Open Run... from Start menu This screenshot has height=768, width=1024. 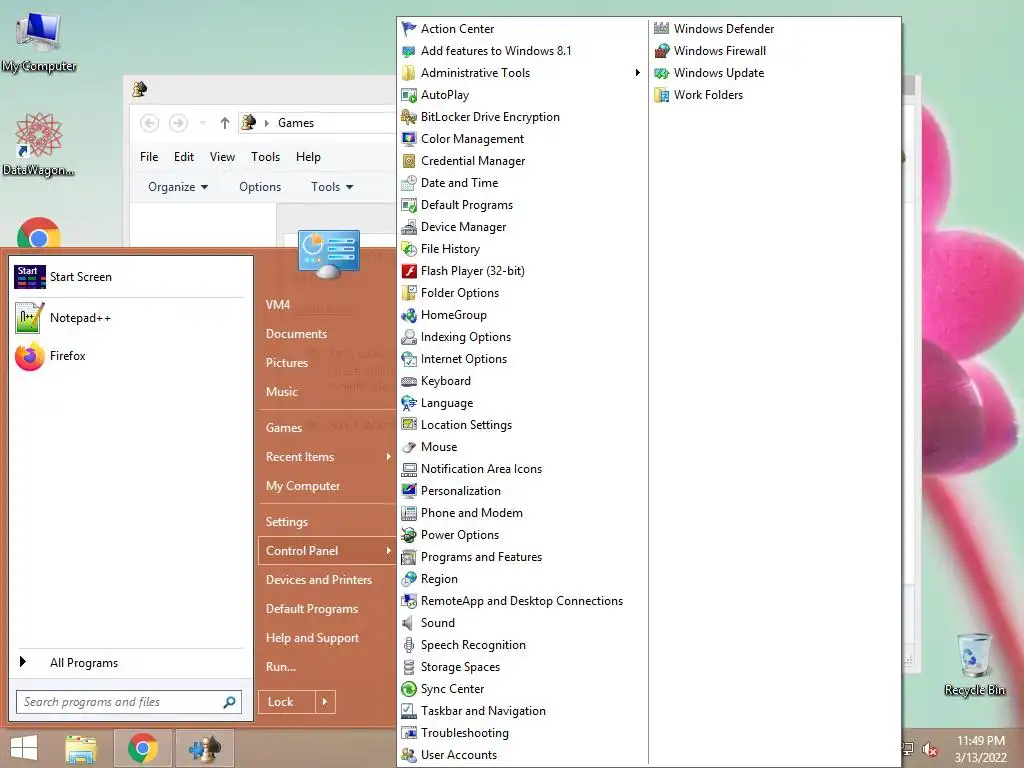pos(281,667)
